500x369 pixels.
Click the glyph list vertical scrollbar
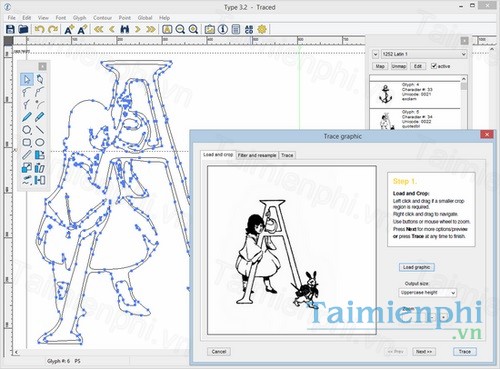pyautogui.click(x=464, y=102)
